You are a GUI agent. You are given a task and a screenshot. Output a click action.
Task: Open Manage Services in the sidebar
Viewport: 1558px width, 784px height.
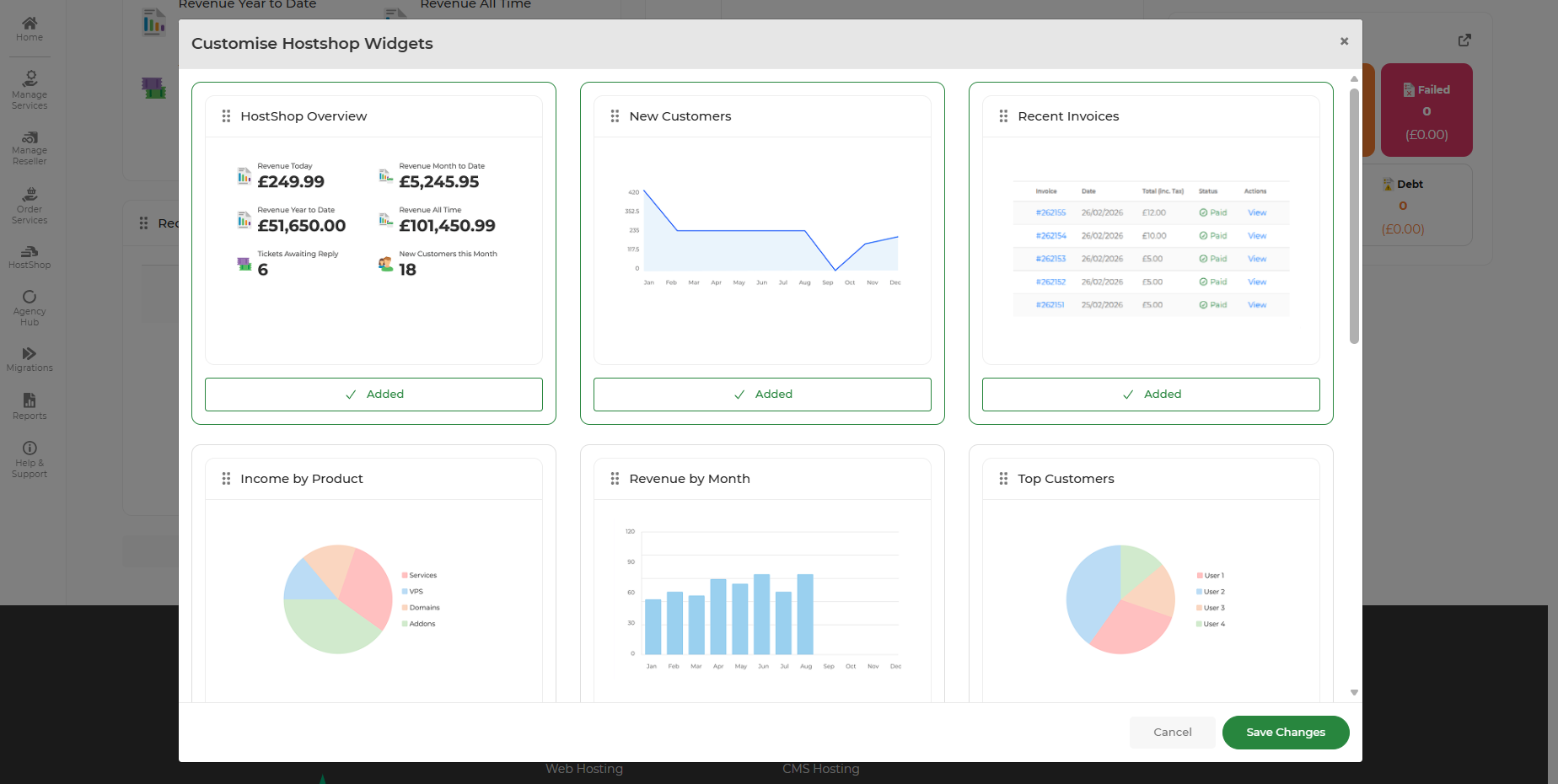pos(30,89)
